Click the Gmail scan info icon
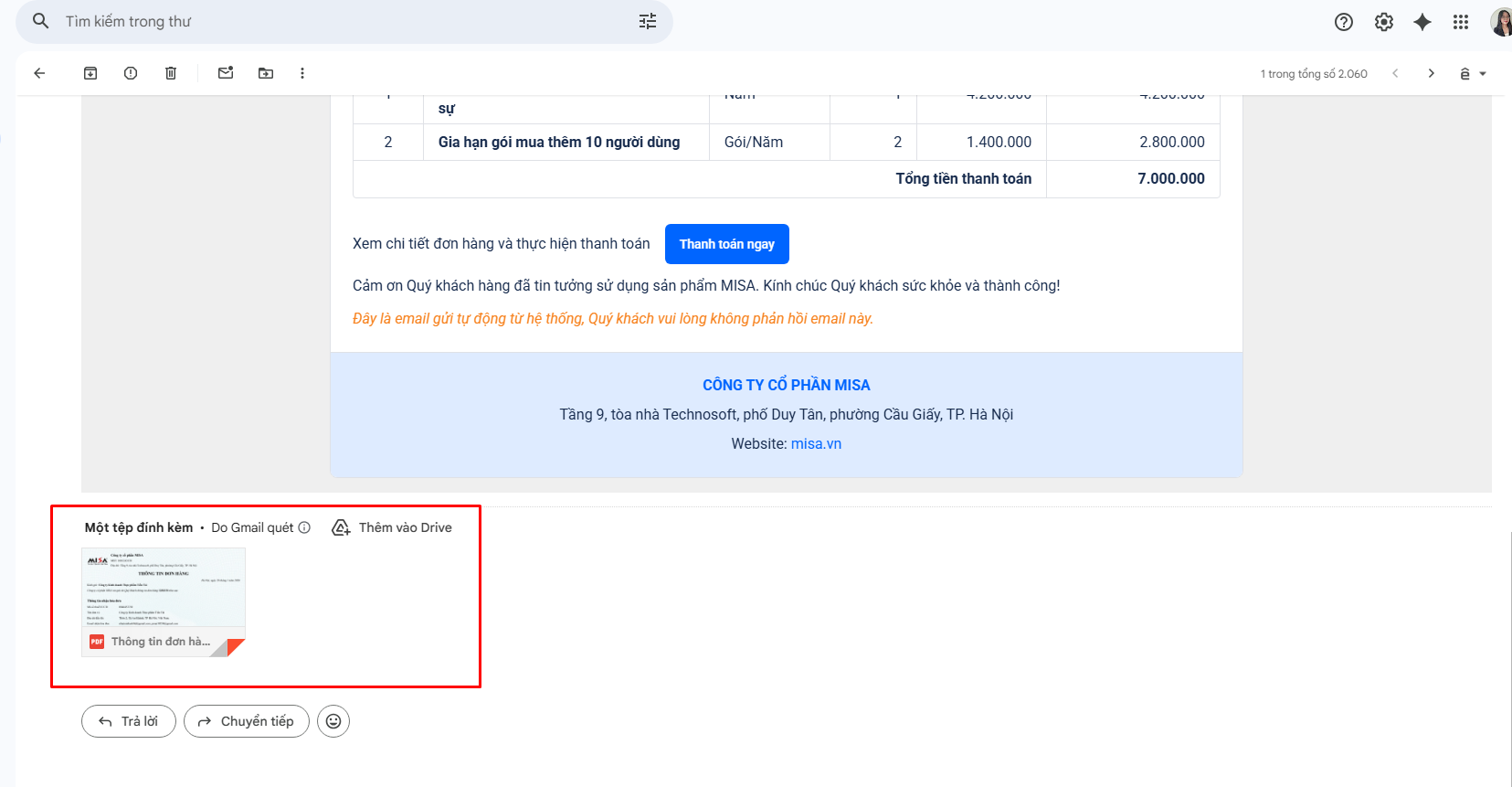The height and width of the screenshot is (787, 1512). pos(304,527)
